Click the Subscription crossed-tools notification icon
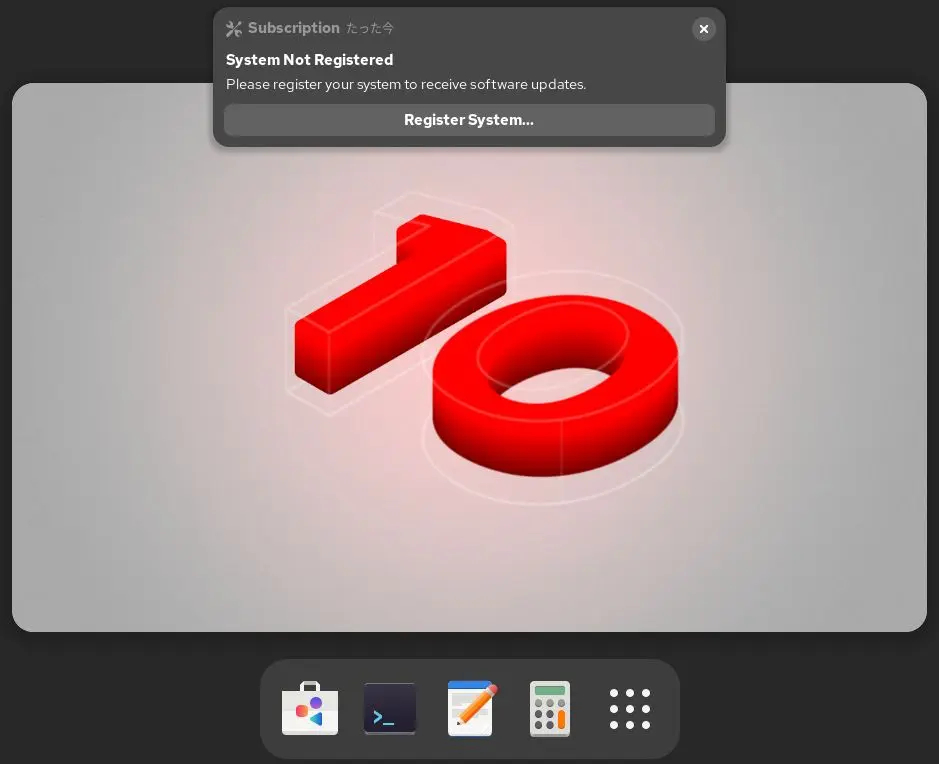Viewport: 939px width, 764px height. tap(234, 28)
